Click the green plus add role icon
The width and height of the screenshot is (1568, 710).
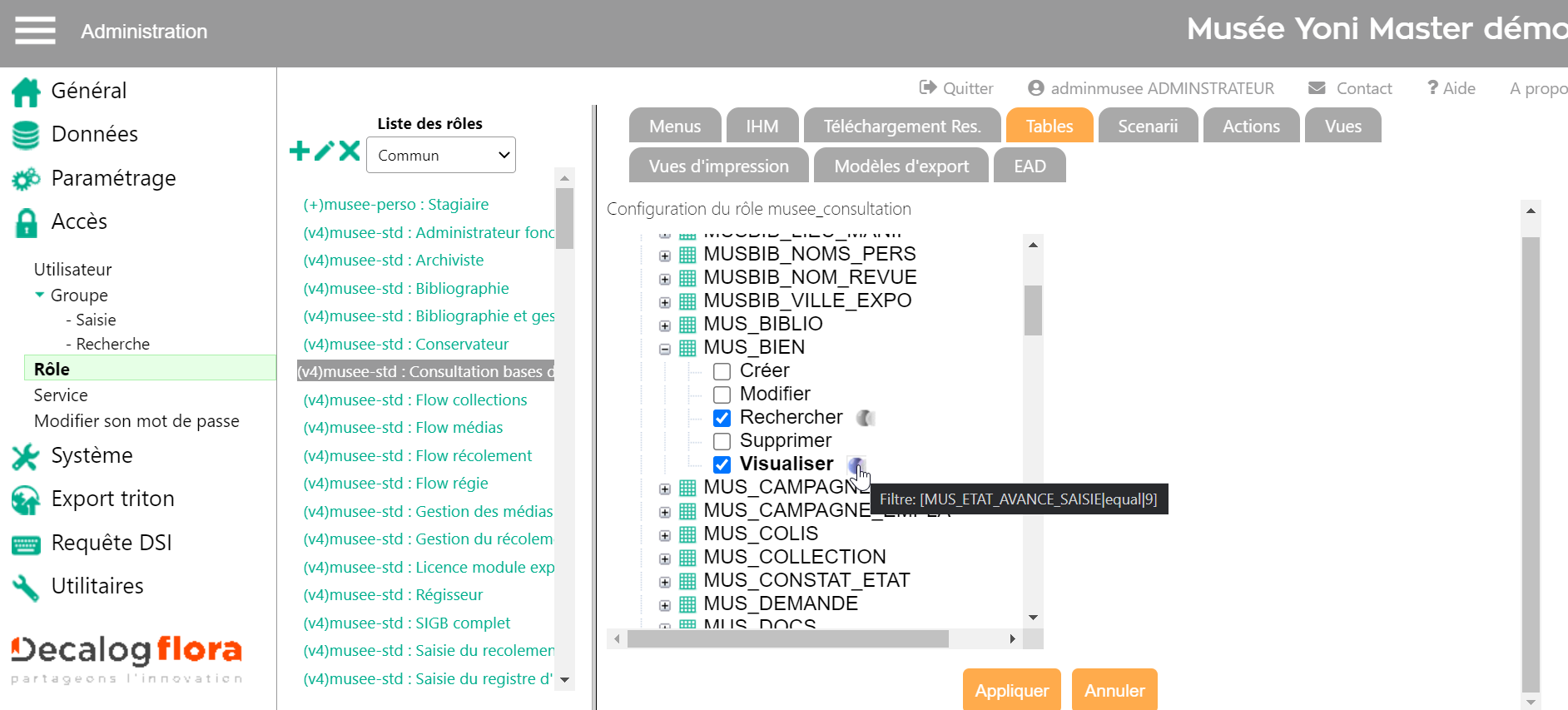click(300, 151)
